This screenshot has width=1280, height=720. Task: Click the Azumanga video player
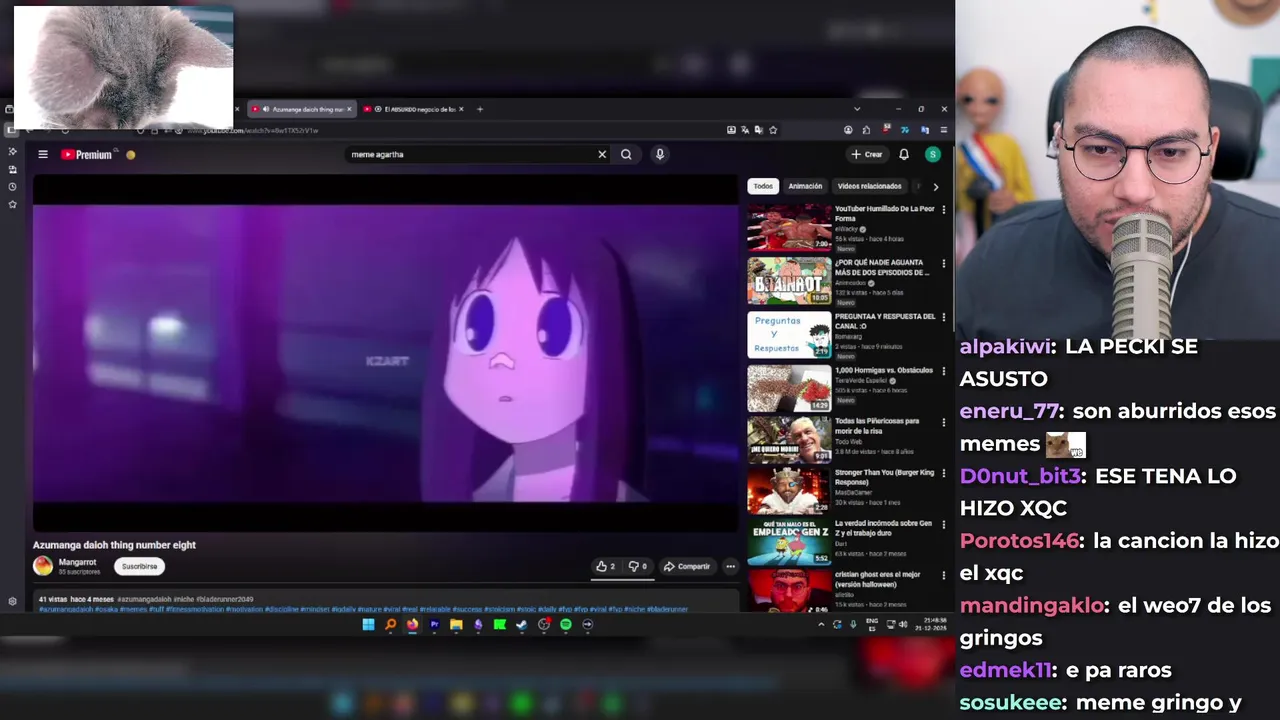click(385, 353)
